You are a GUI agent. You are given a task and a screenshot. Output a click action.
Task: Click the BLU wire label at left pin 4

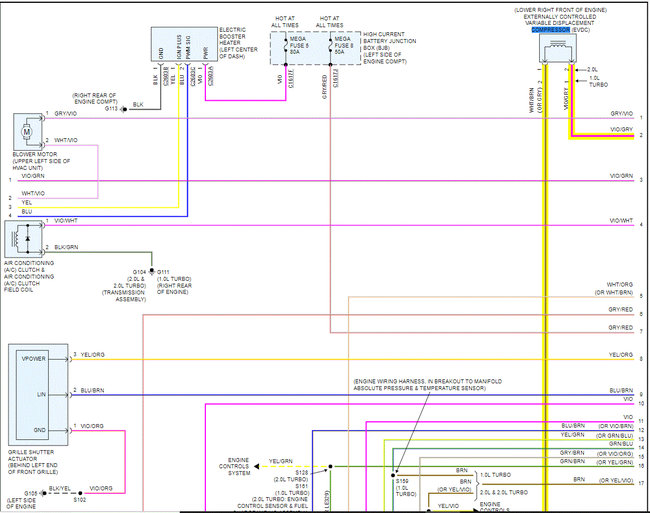[x=27, y=212]
